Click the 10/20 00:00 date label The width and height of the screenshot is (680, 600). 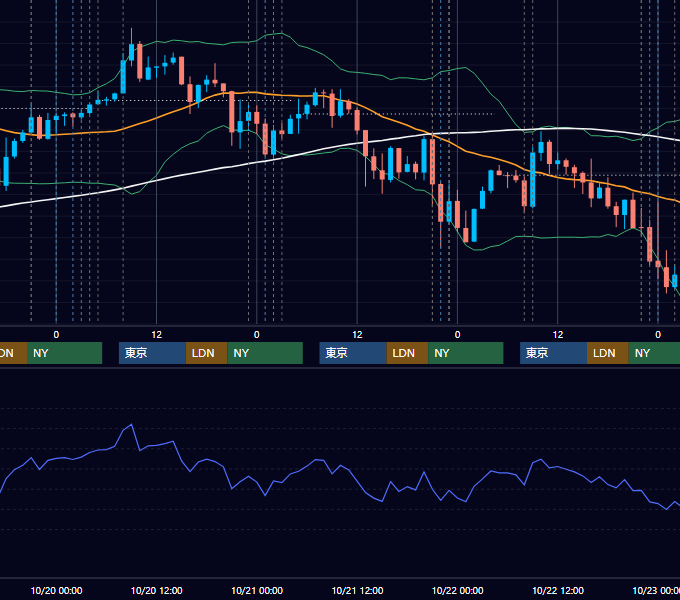(56, 590)
